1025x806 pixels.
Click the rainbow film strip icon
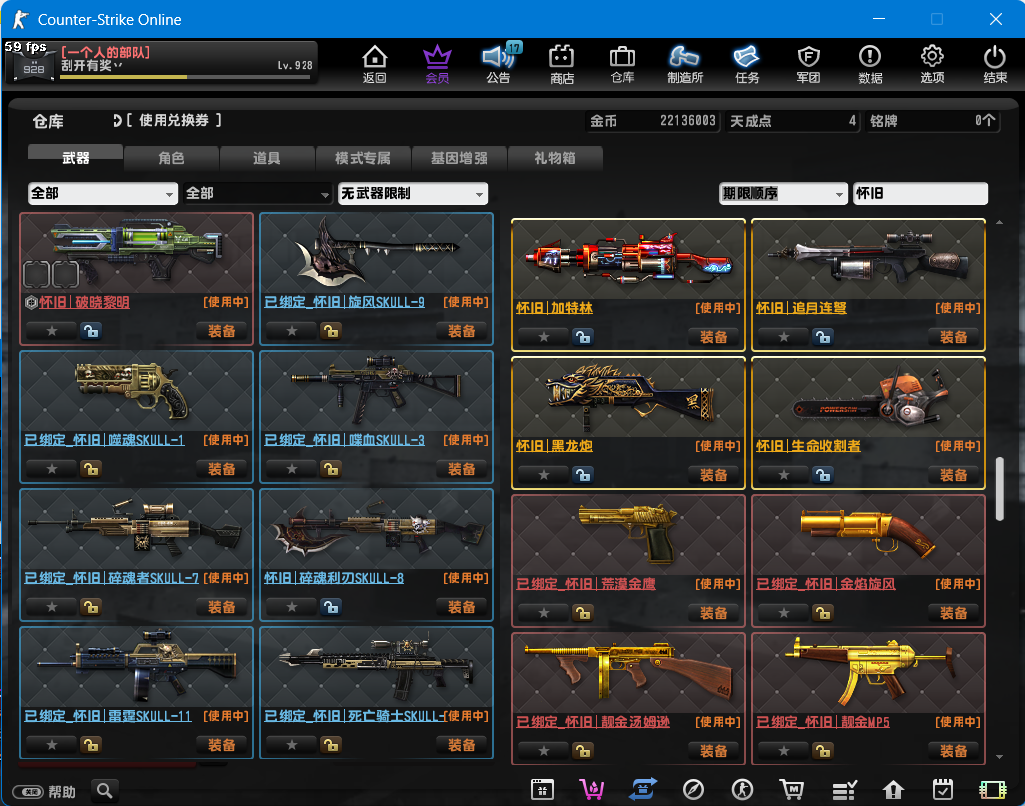[992, 790]
